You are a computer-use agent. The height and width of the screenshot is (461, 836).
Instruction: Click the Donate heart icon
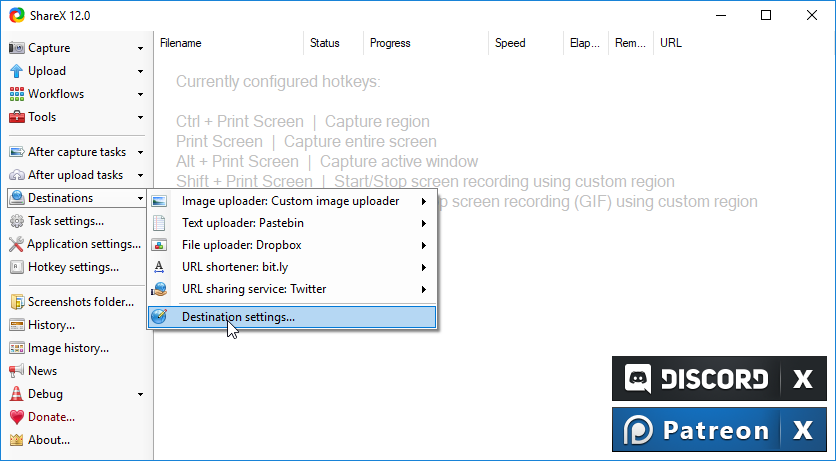pos(17,417)
